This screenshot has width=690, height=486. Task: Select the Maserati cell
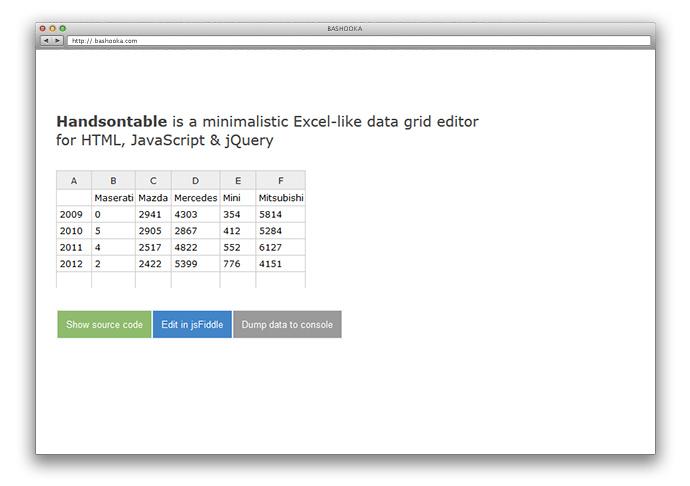pyautogui.click(x=114, y=198)
